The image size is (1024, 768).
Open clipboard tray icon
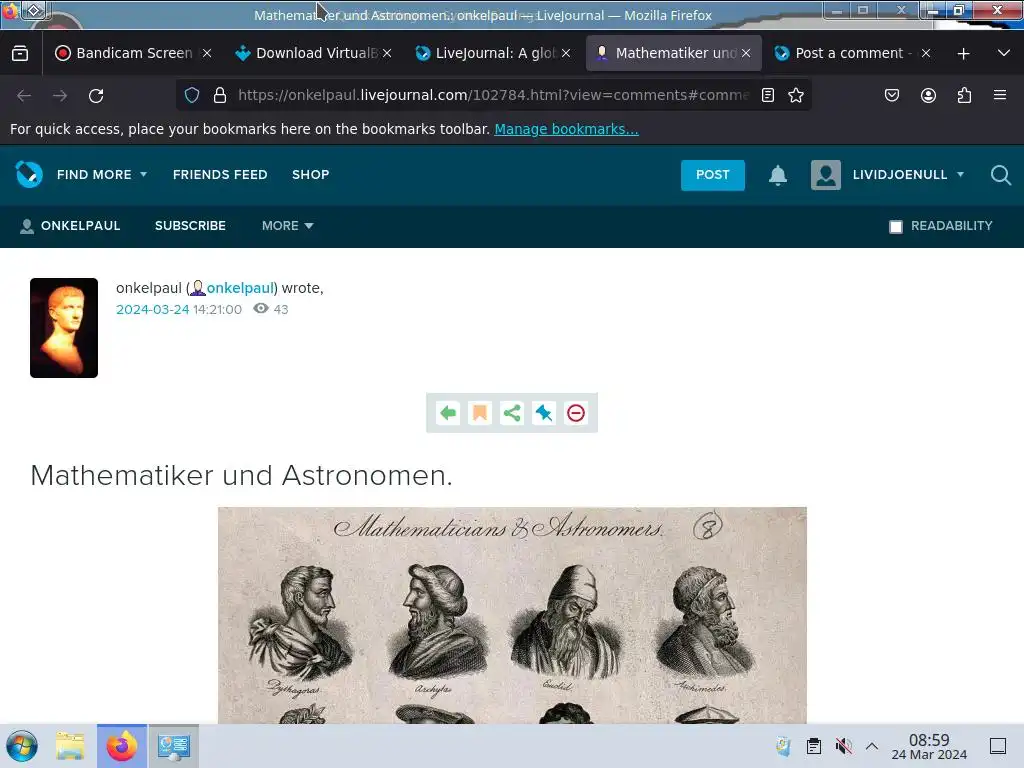(x=814, y=746)
